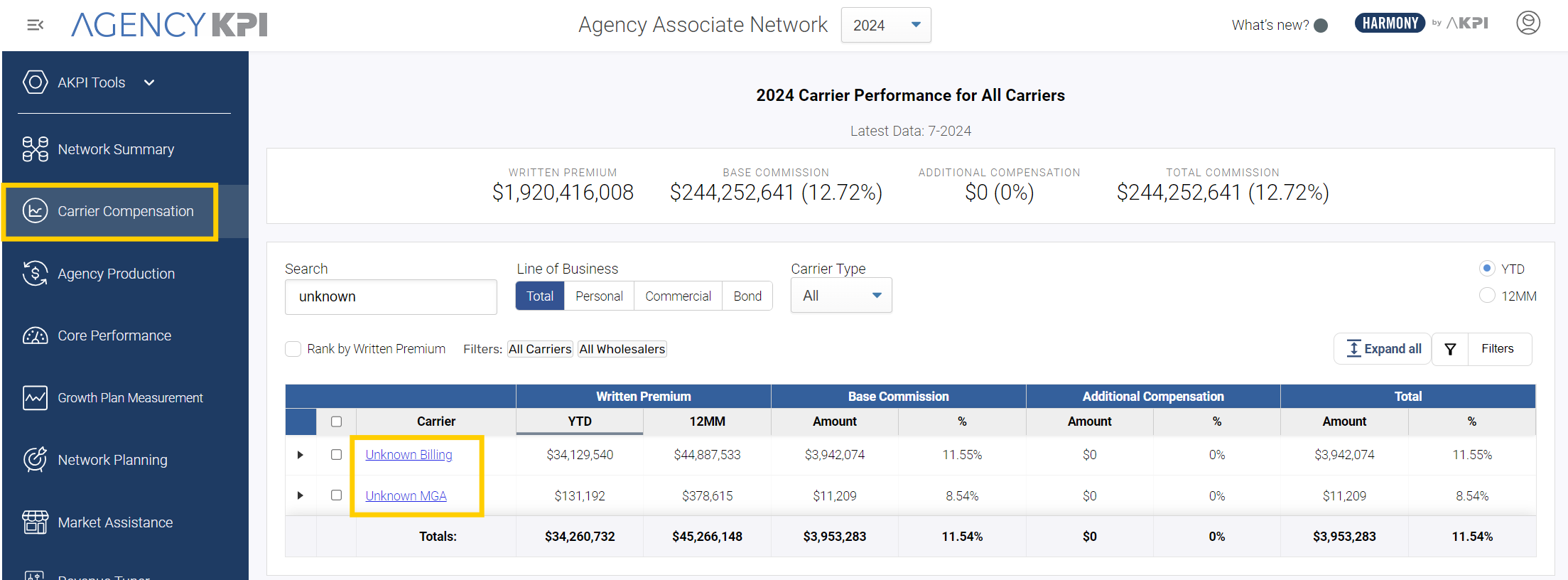The height and width of the screenshot is (580, 1568).
Task: Click the Expand all button
Action: [x=1384, y=349]
